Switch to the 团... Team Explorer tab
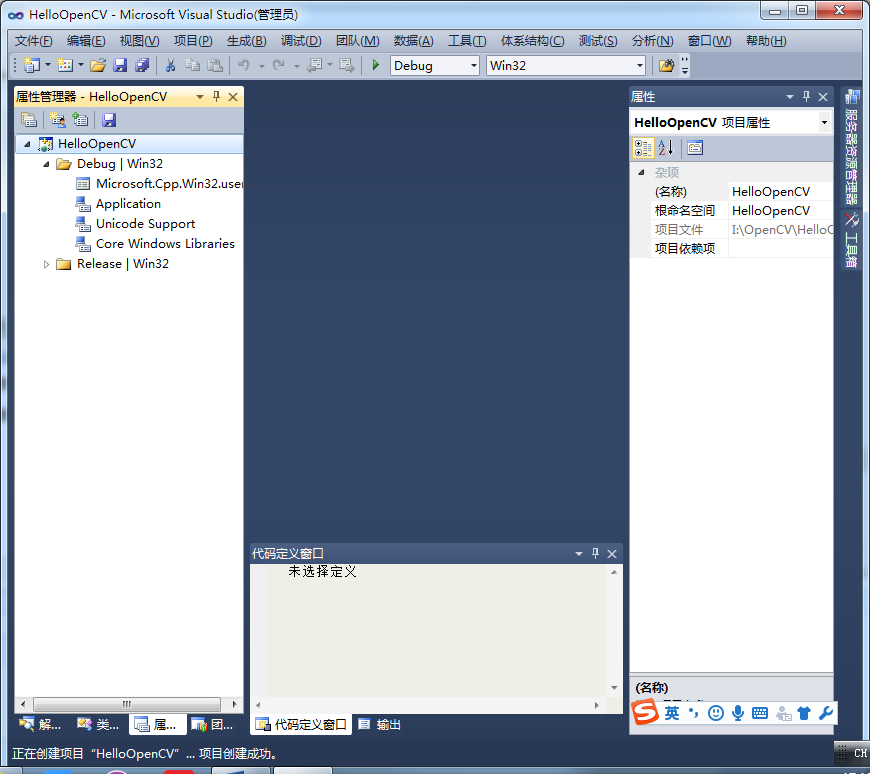The height and width of the screenshot is (774, 870). coord(213,724)
